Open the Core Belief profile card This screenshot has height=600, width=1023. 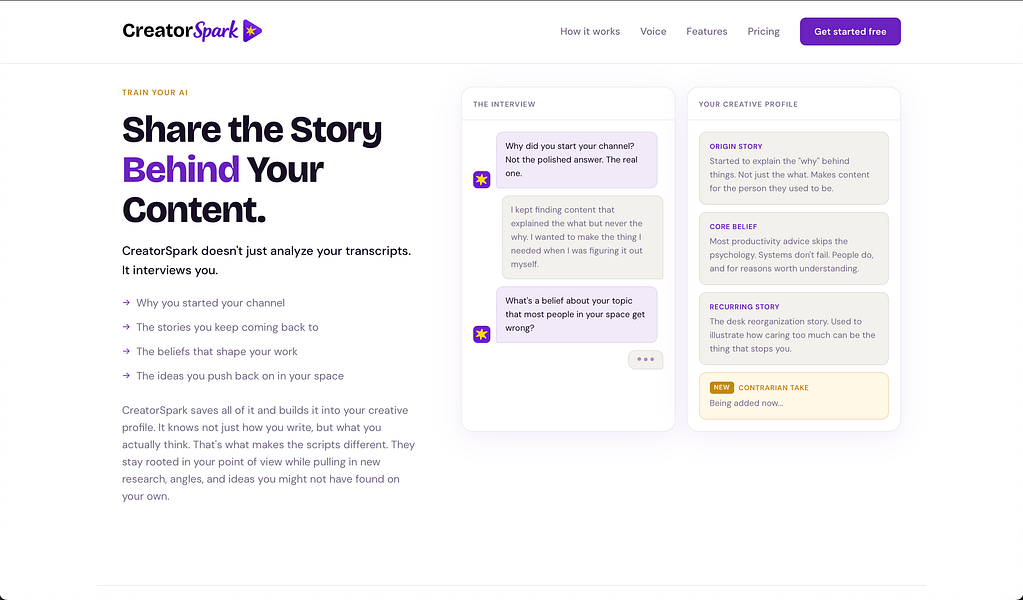click(x=793, y=248)
